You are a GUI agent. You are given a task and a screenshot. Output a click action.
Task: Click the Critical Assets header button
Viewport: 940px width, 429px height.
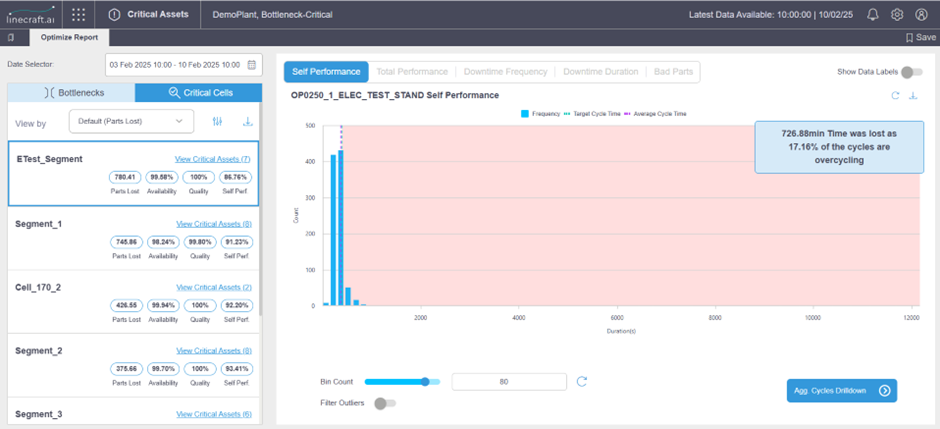149,14
